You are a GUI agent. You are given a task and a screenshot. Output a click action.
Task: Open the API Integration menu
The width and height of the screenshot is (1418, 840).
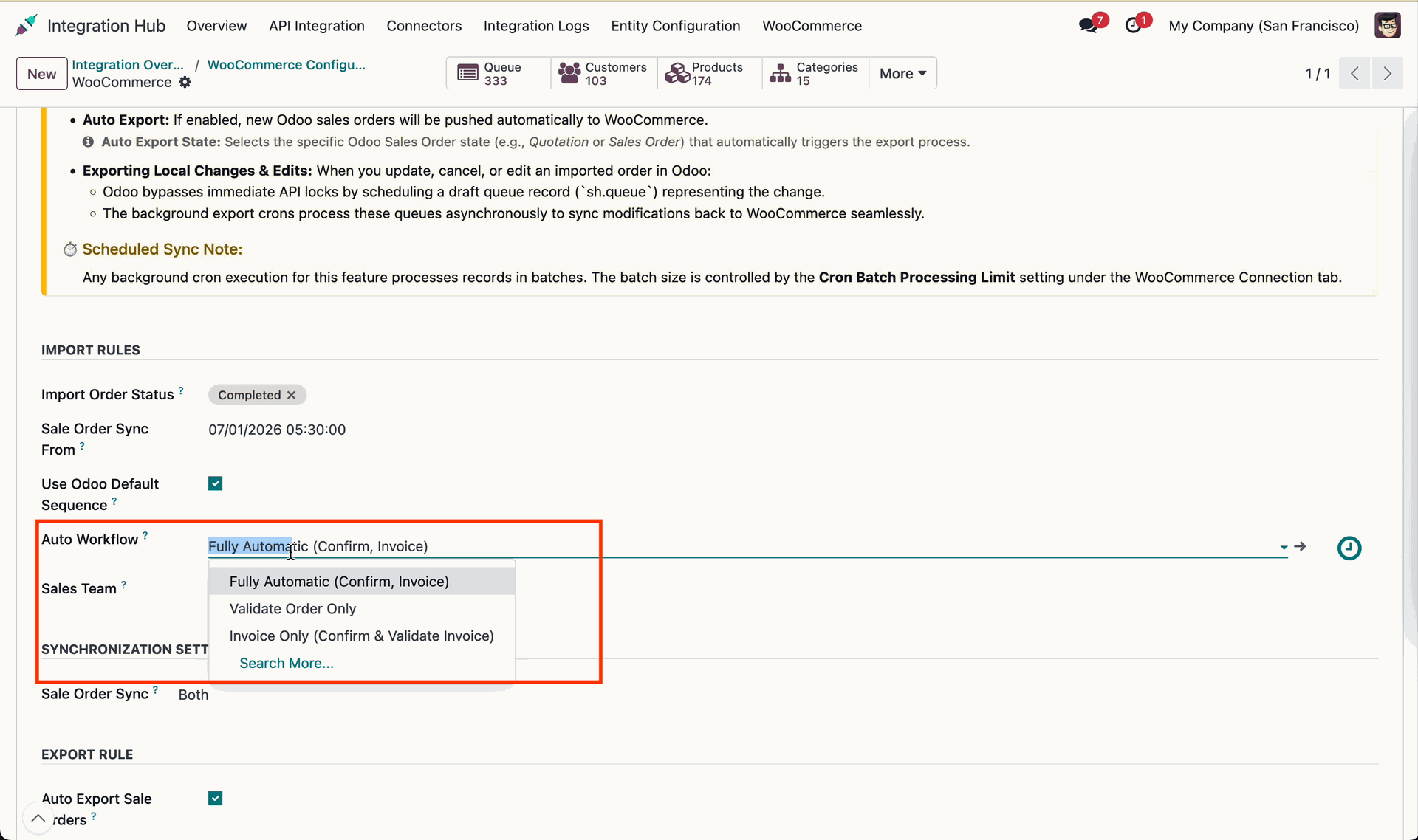tap(317, 26)
